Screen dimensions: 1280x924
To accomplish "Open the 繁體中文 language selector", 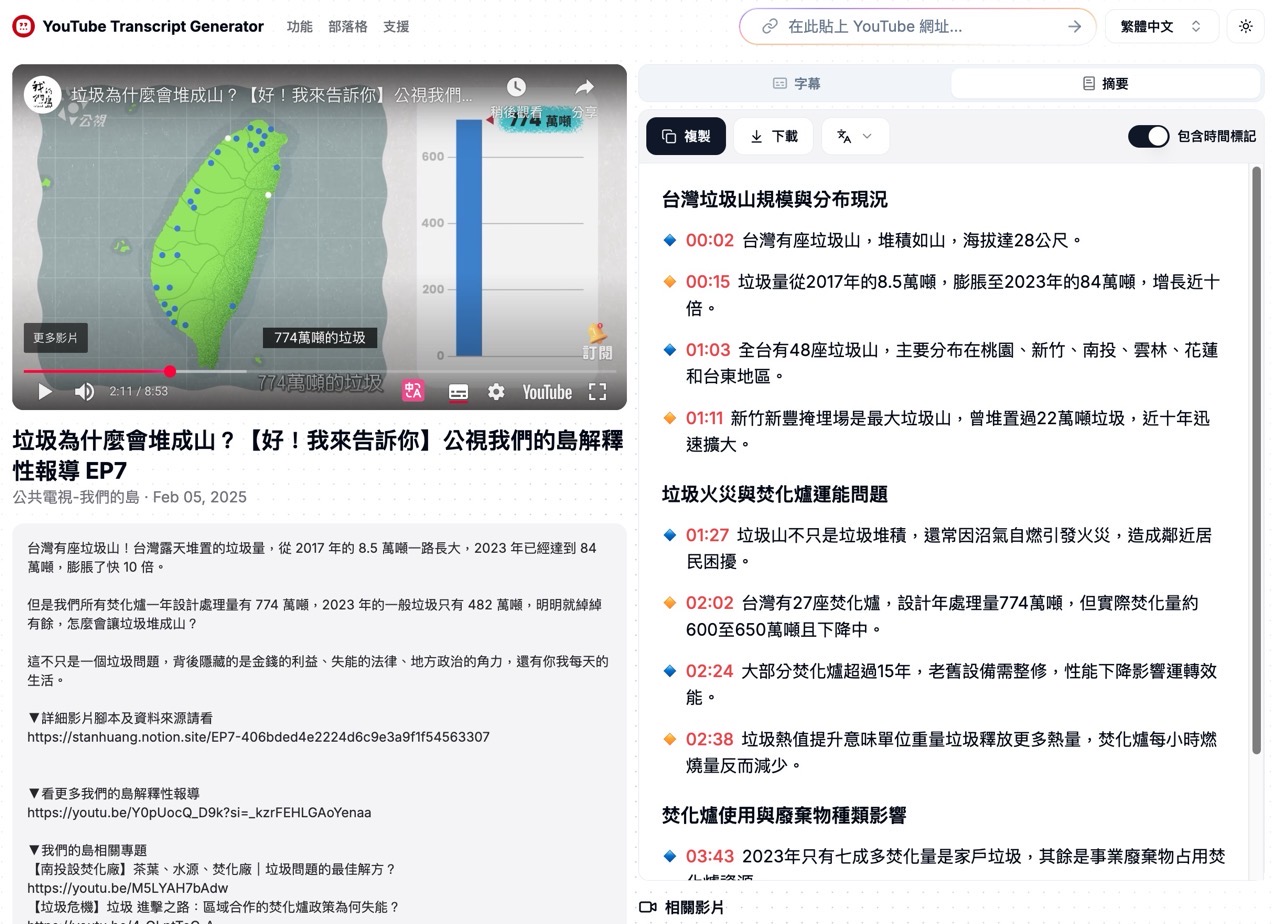I will [1161, 27].
